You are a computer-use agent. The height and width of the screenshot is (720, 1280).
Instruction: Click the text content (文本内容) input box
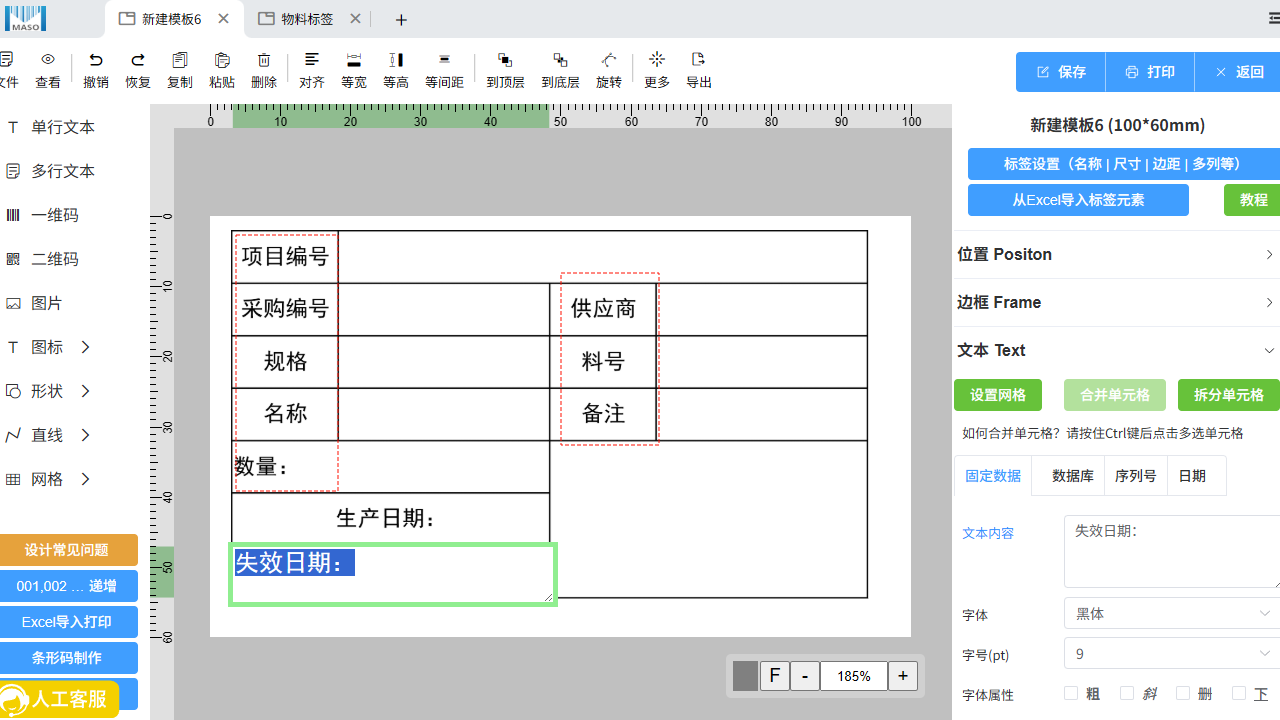pyautogui.click(x=1172, y=552)
